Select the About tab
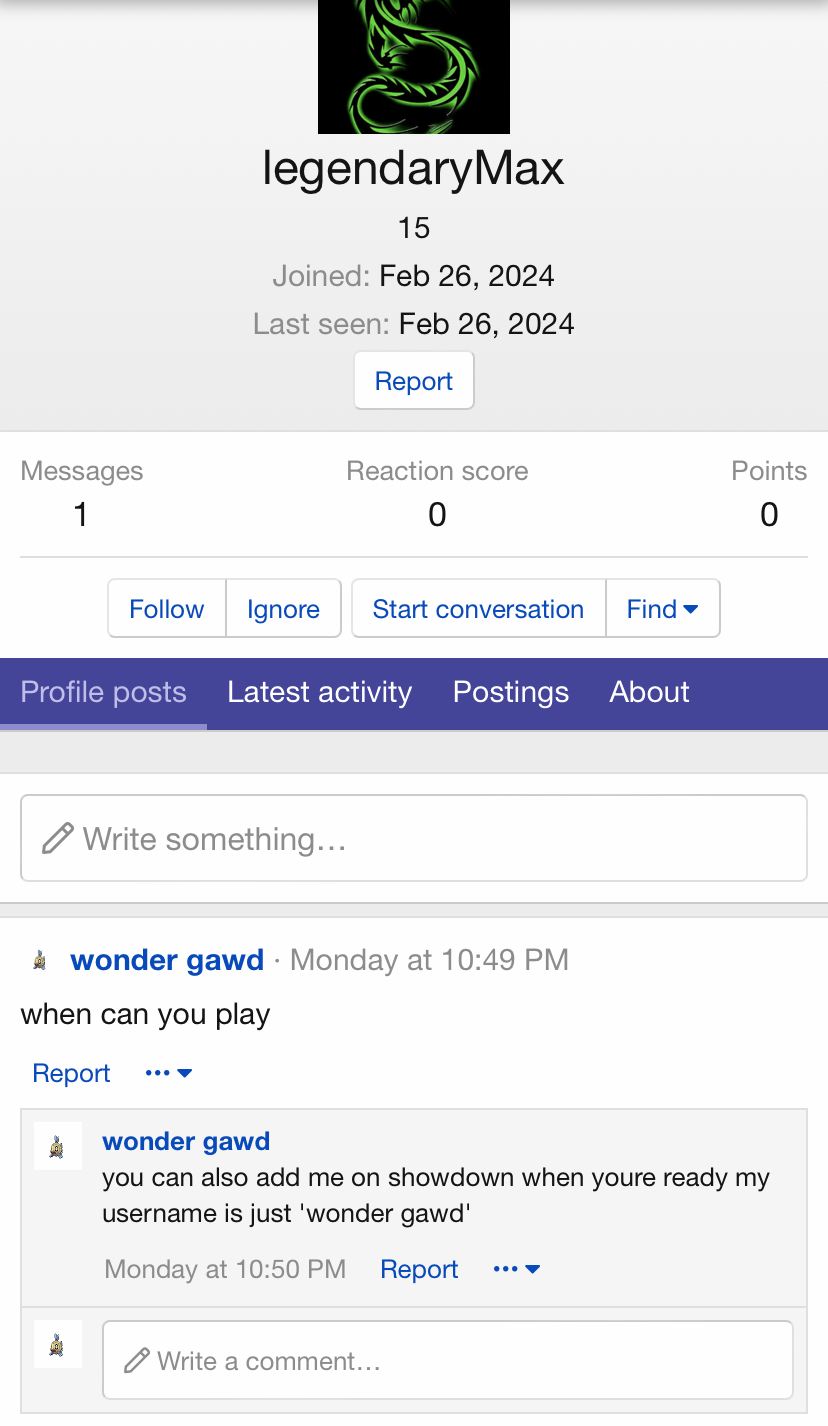Image resolution: width=828 pixels, height=1426 pixels. pyautogui.click(x=649, y=692)
